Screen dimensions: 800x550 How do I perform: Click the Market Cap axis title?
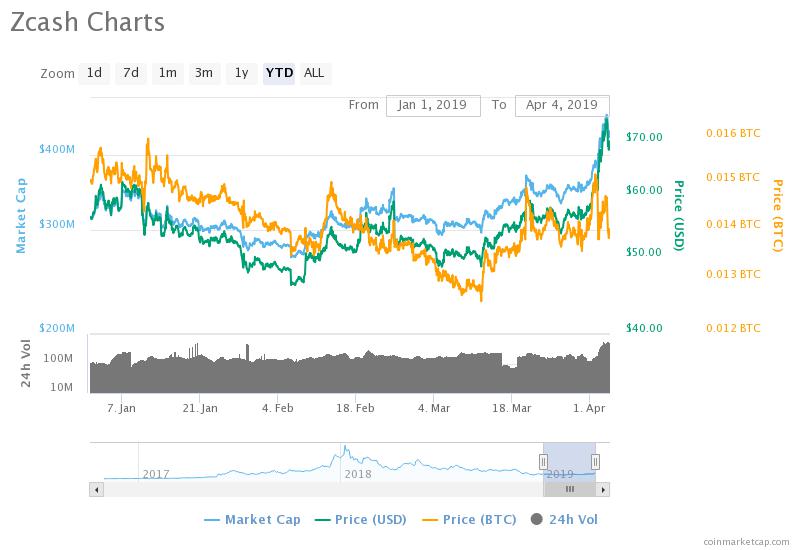(21, 215)
